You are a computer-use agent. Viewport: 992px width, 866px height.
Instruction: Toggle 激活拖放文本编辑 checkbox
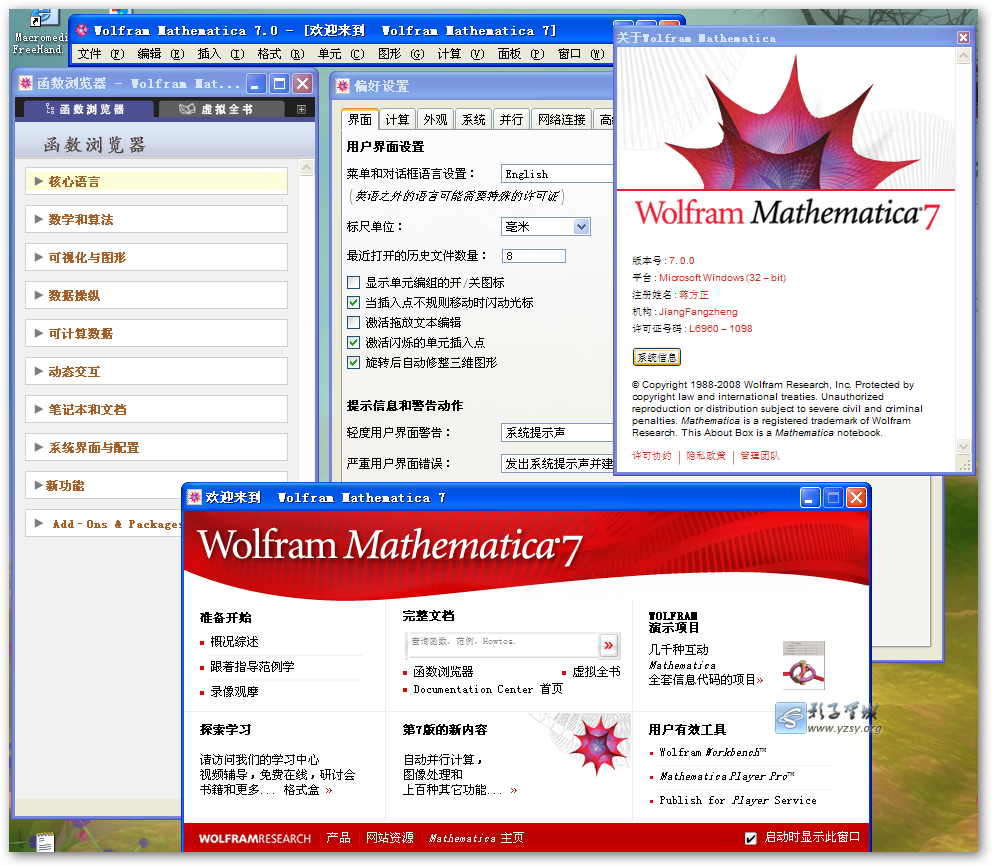click(353, 323)
